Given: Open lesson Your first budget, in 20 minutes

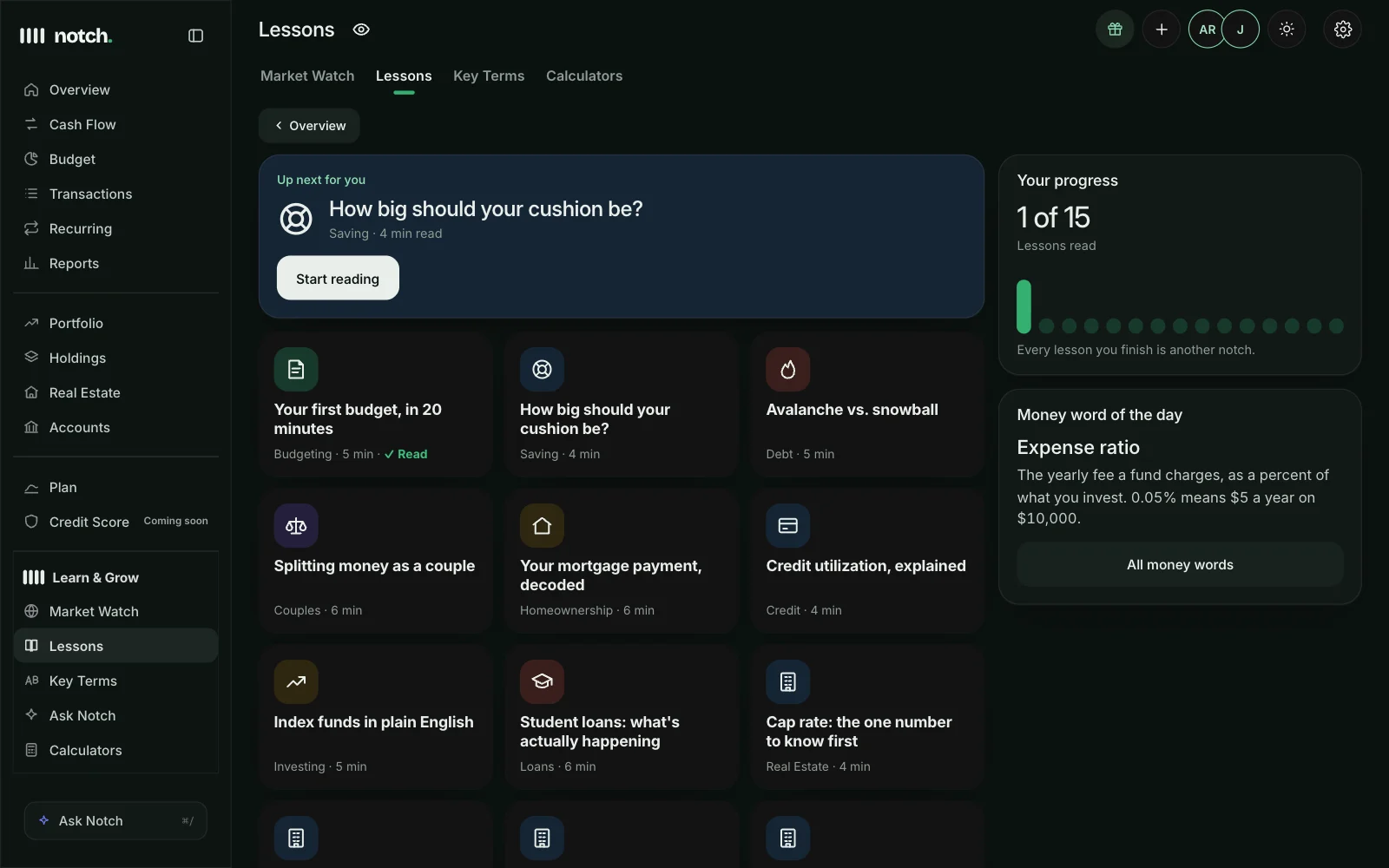Looking at the screenshot, I should coord(376,404).
